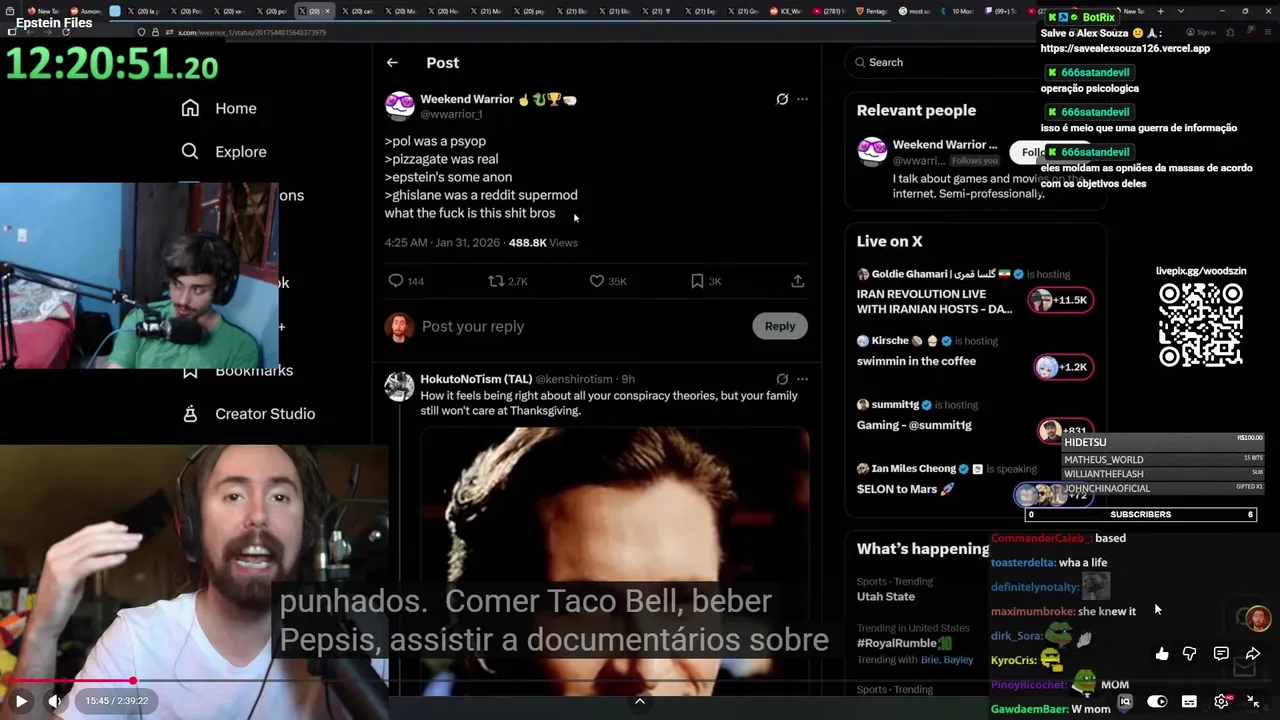Toggle the autoplay switch
The width and height of the screenshot is (1280, 720).
[x=1157, y=702]
